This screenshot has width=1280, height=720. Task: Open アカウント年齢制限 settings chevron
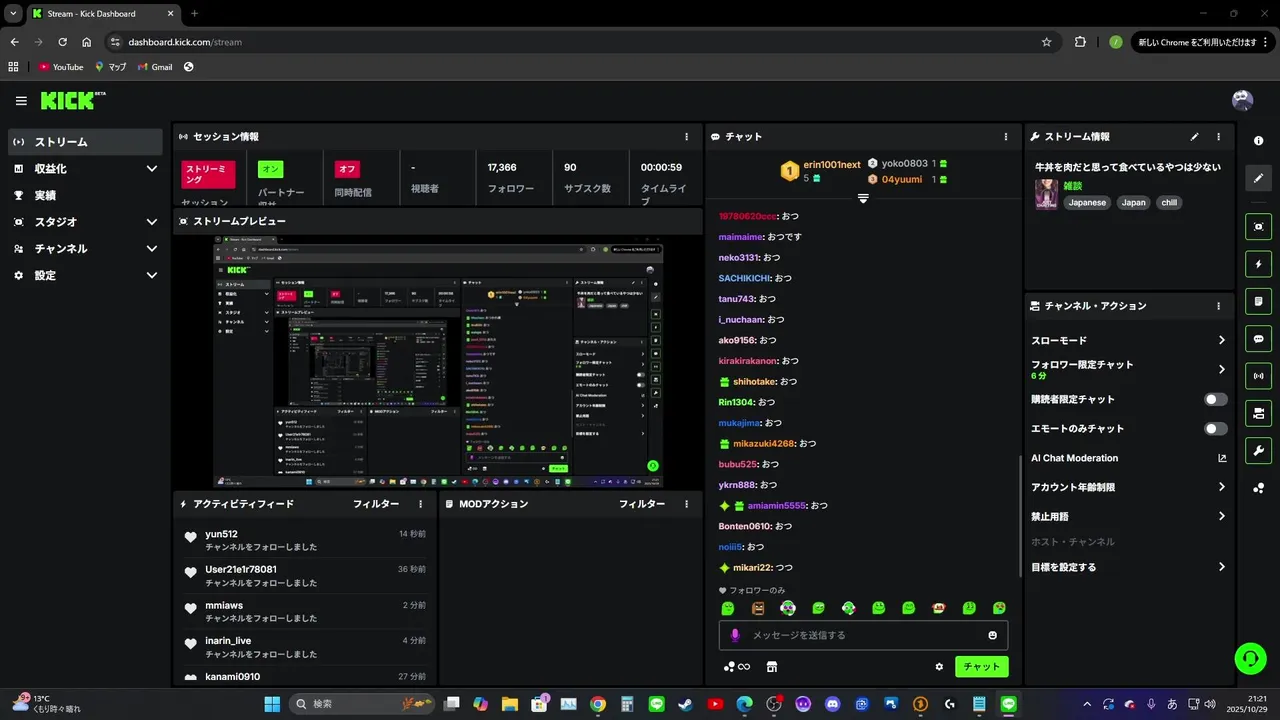(1221, 487)
